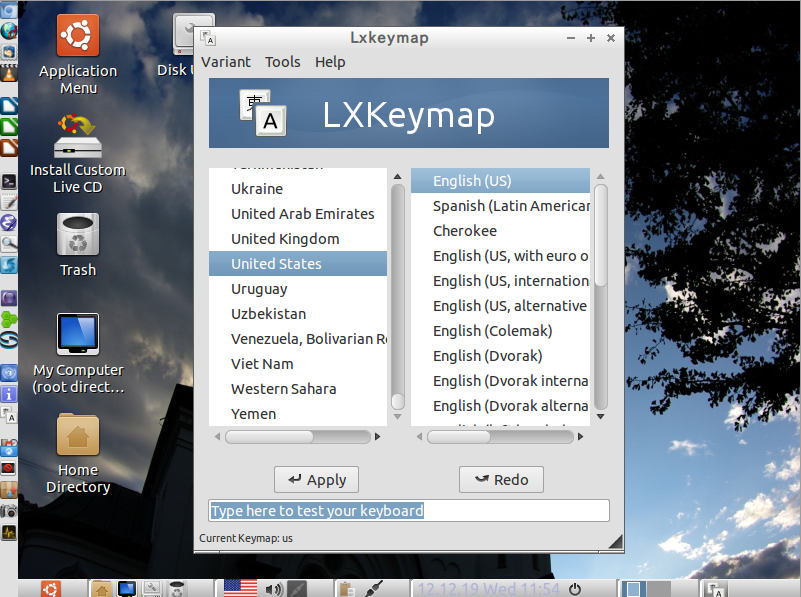This screenshot has width=801, height=597.
Task: Open My Computer root directory desktop icon
Action: (78, 353)
